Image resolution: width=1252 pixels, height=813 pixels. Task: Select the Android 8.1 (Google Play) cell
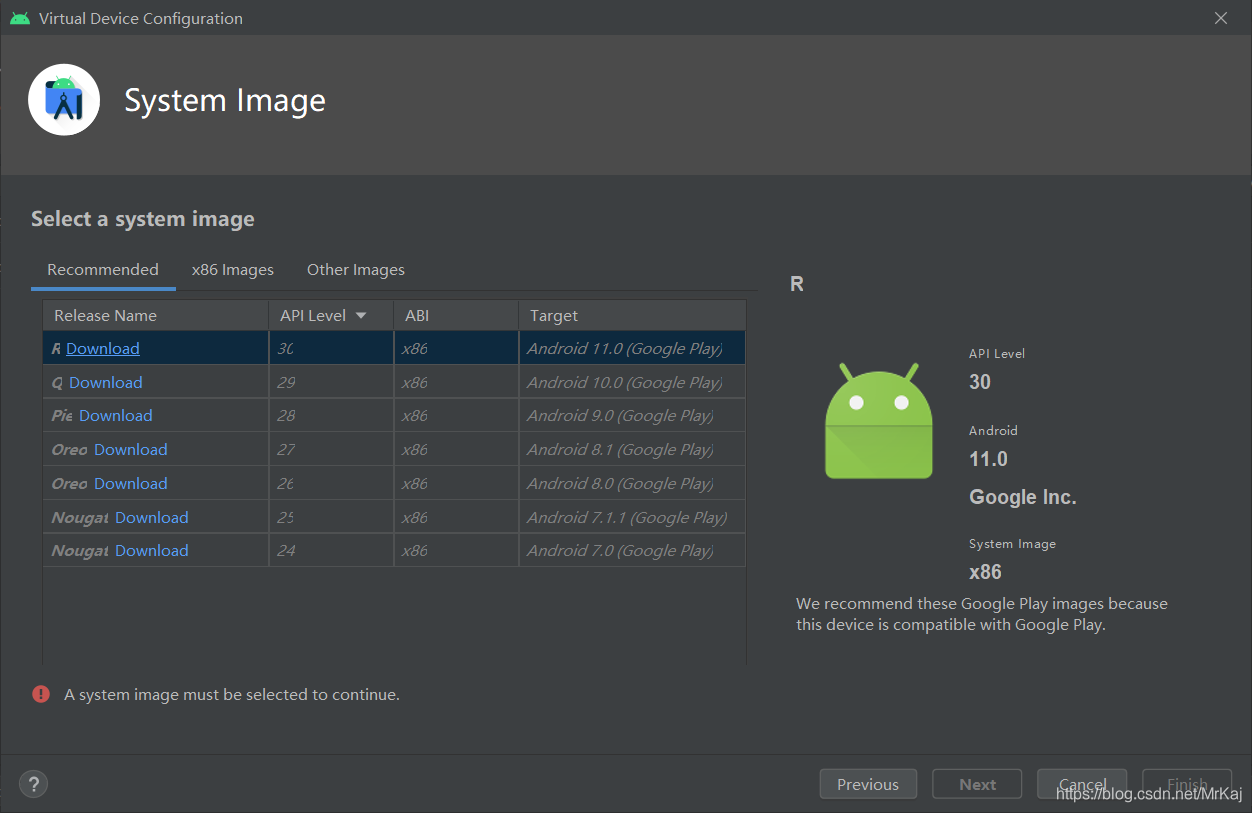632,450
